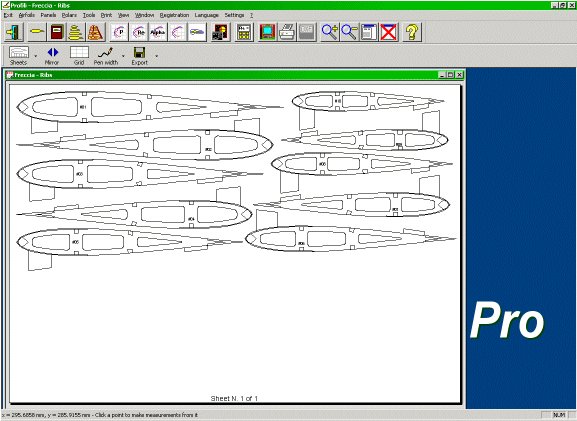Click the printer icon
The height and width of the screenshot is (421, 577).
pos(287,32)
